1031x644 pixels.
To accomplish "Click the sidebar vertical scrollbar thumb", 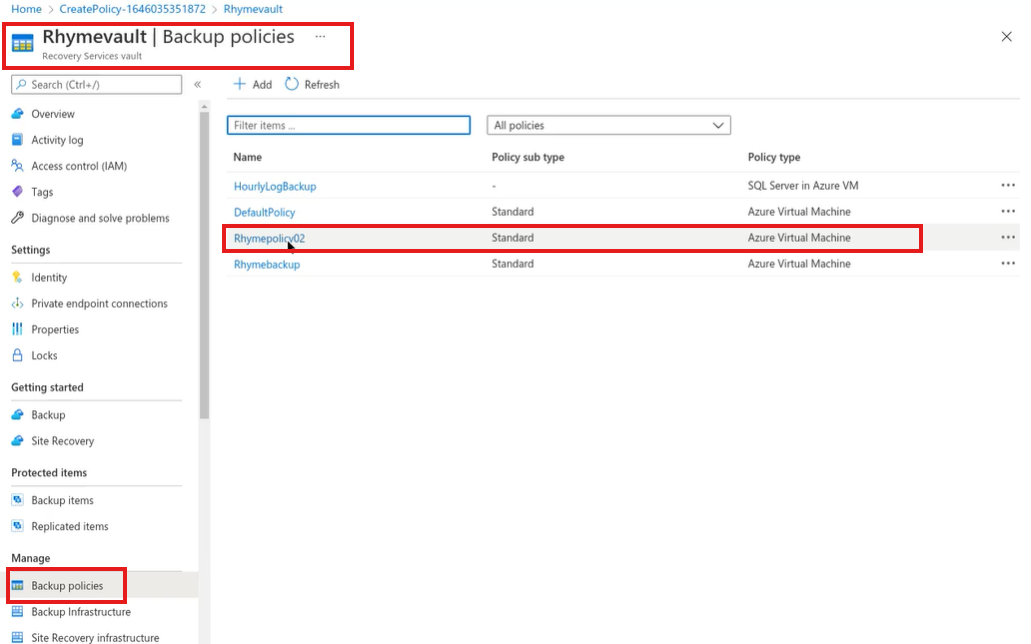I will point(204,264).
